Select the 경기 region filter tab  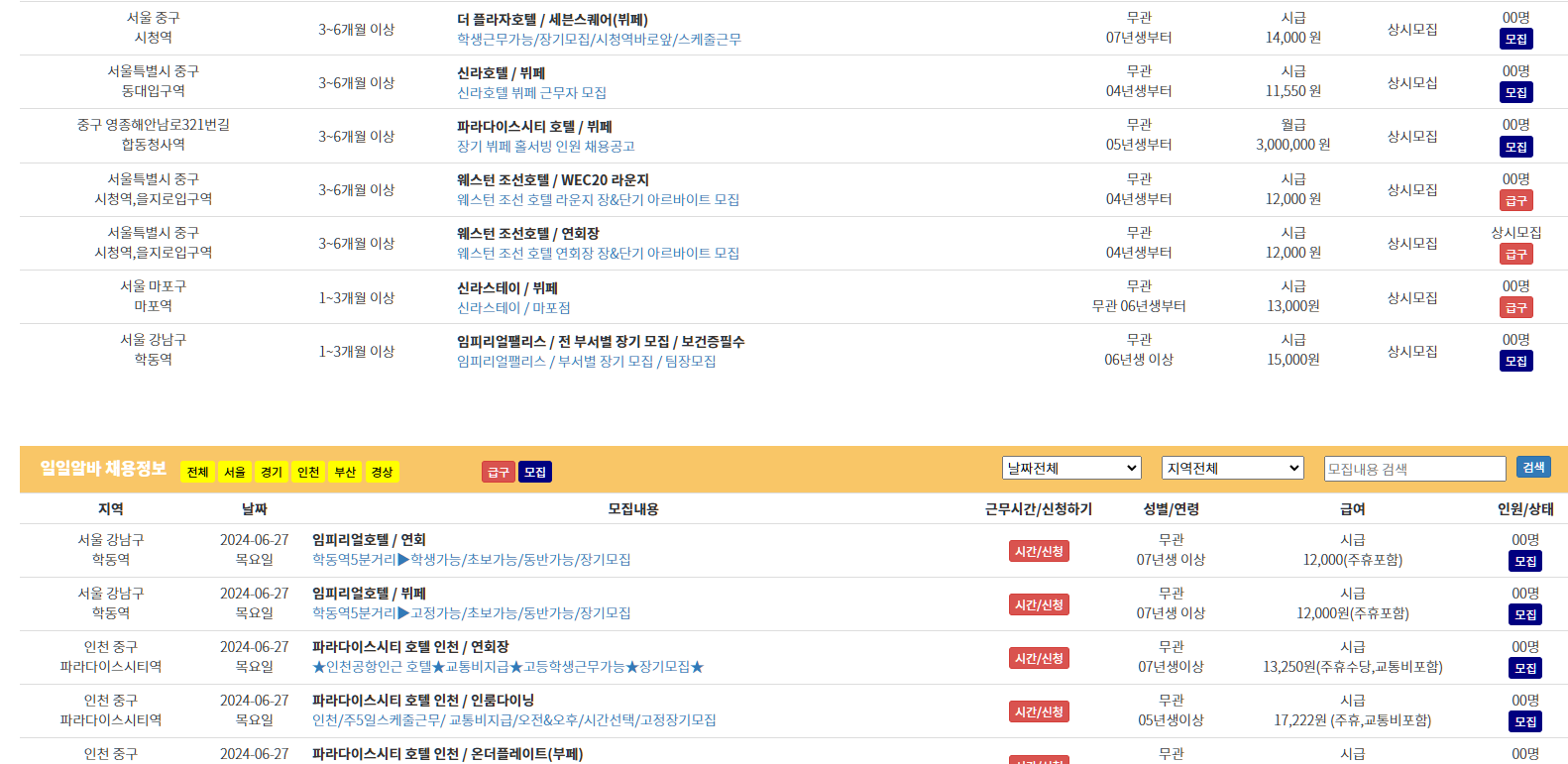[272, 473]
